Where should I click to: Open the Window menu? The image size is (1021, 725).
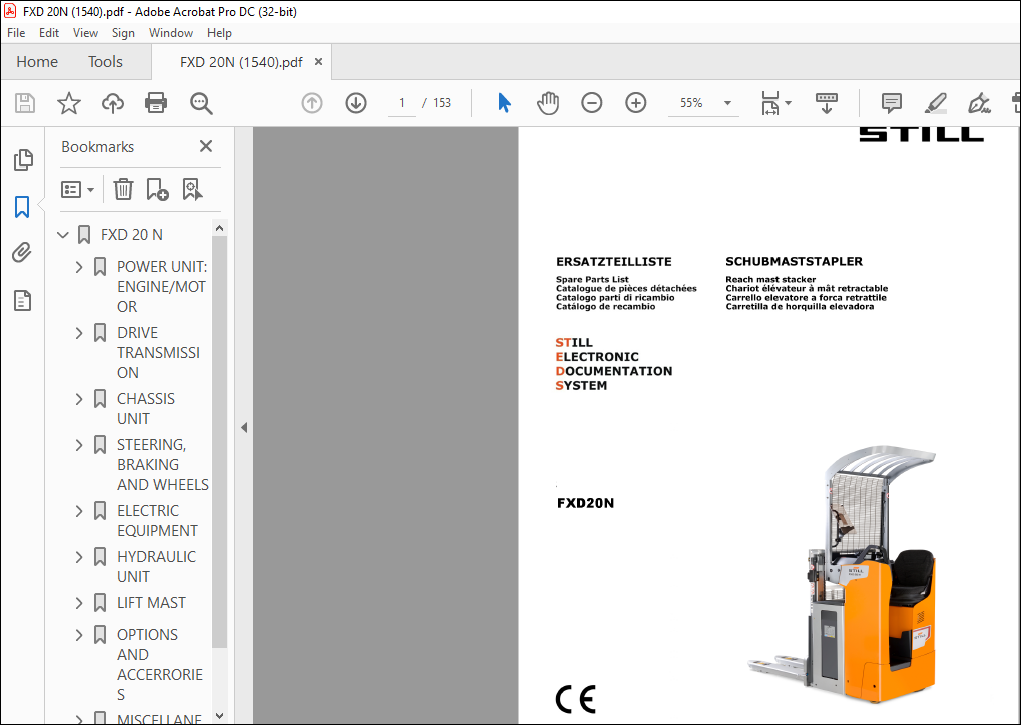point(171,33)
